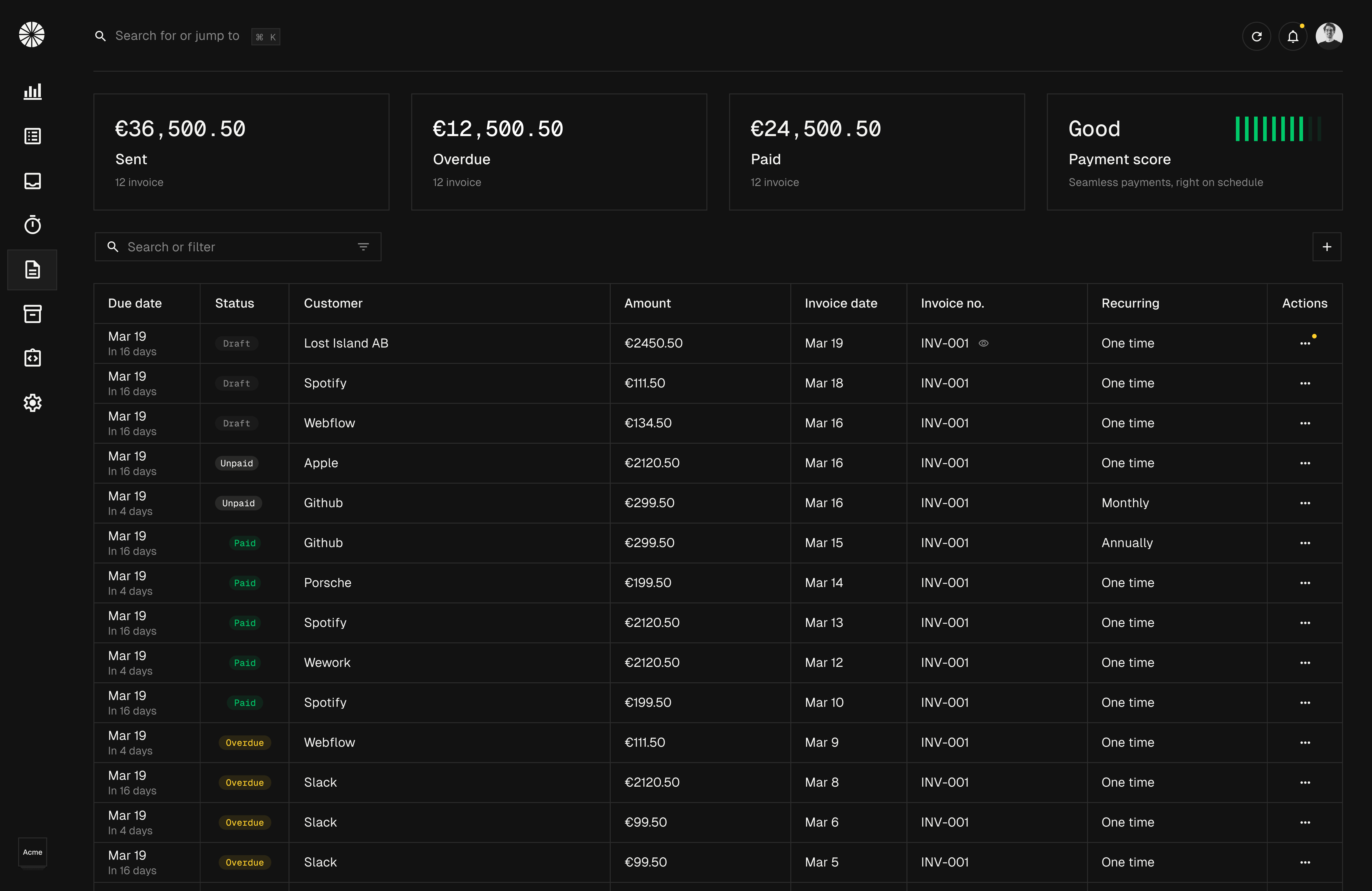
Task: Open the vault archive box icon
Action: (32, 314)
